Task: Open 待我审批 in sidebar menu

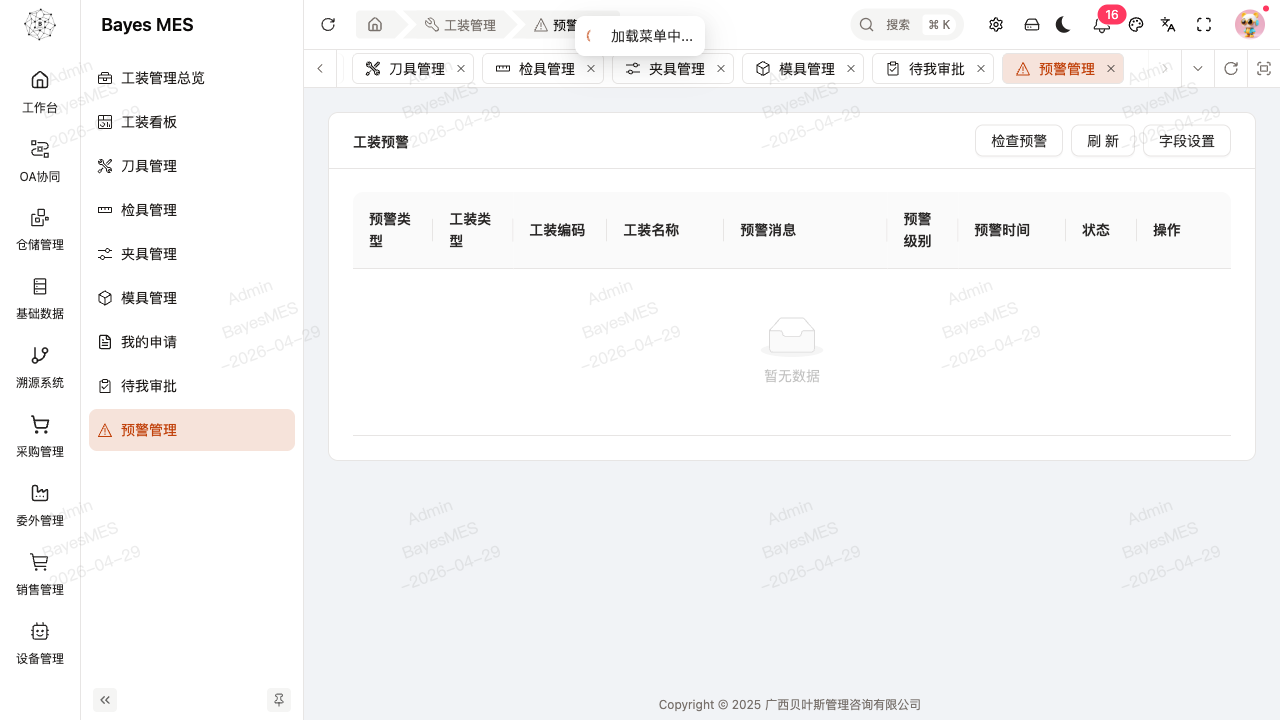Action: tap(192, 386)
